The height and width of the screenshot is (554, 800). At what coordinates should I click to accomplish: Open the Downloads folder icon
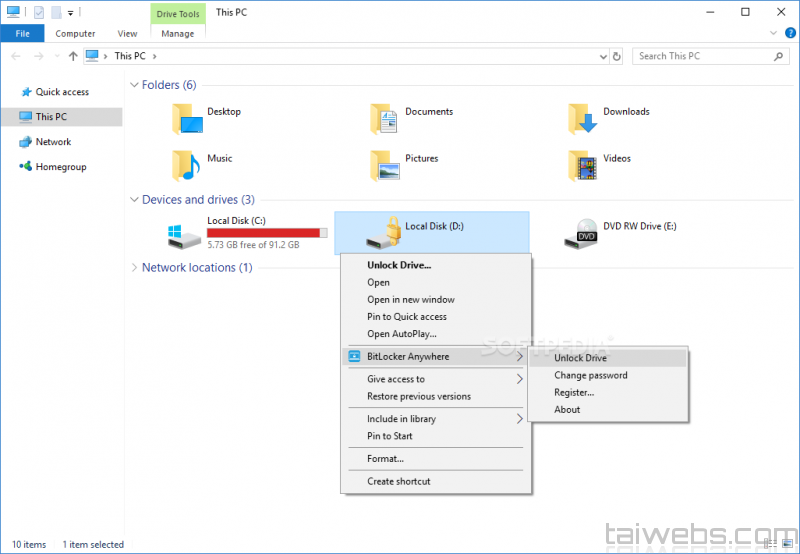pos(584,119)
